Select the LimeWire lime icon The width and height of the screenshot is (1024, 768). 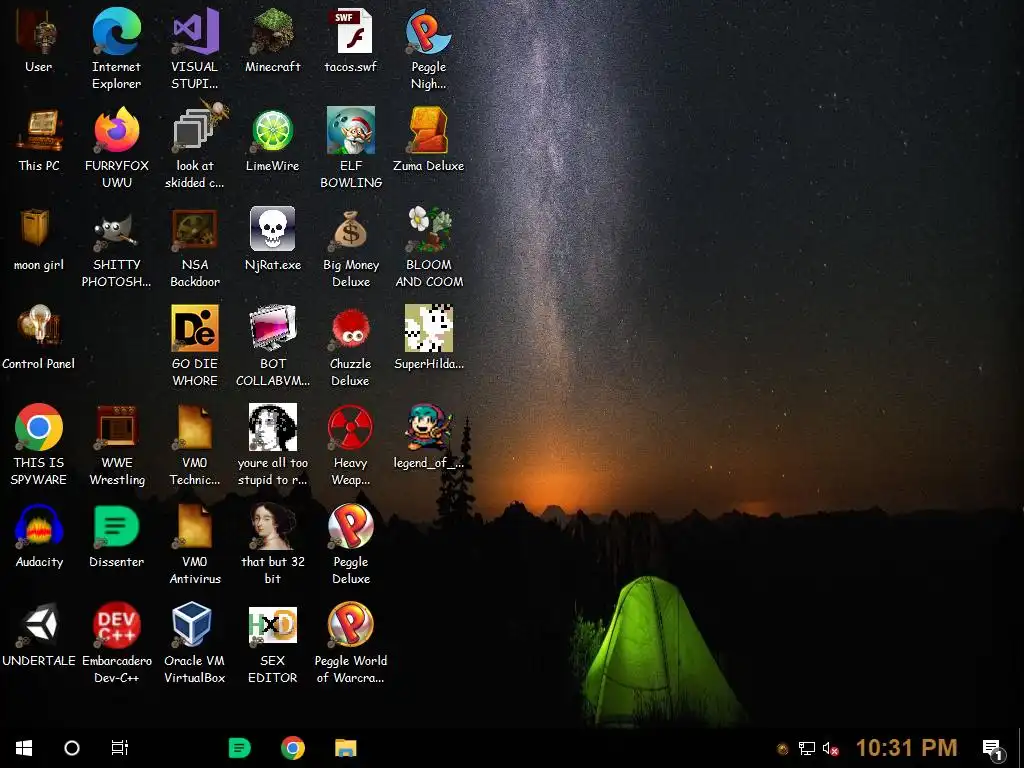(x=272, y=131)
